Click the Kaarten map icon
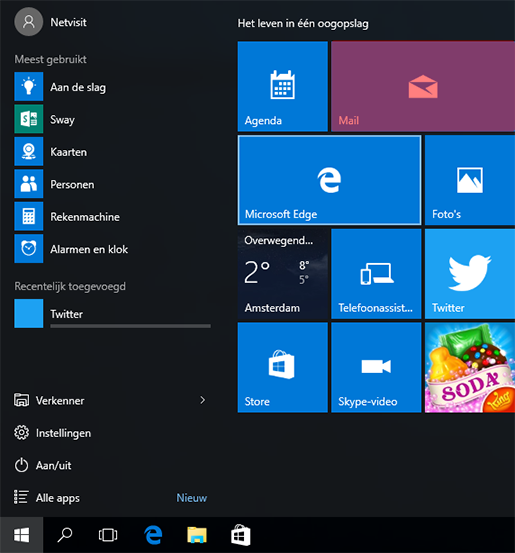This screenshot has width=515, height=553. click(29, 152)
